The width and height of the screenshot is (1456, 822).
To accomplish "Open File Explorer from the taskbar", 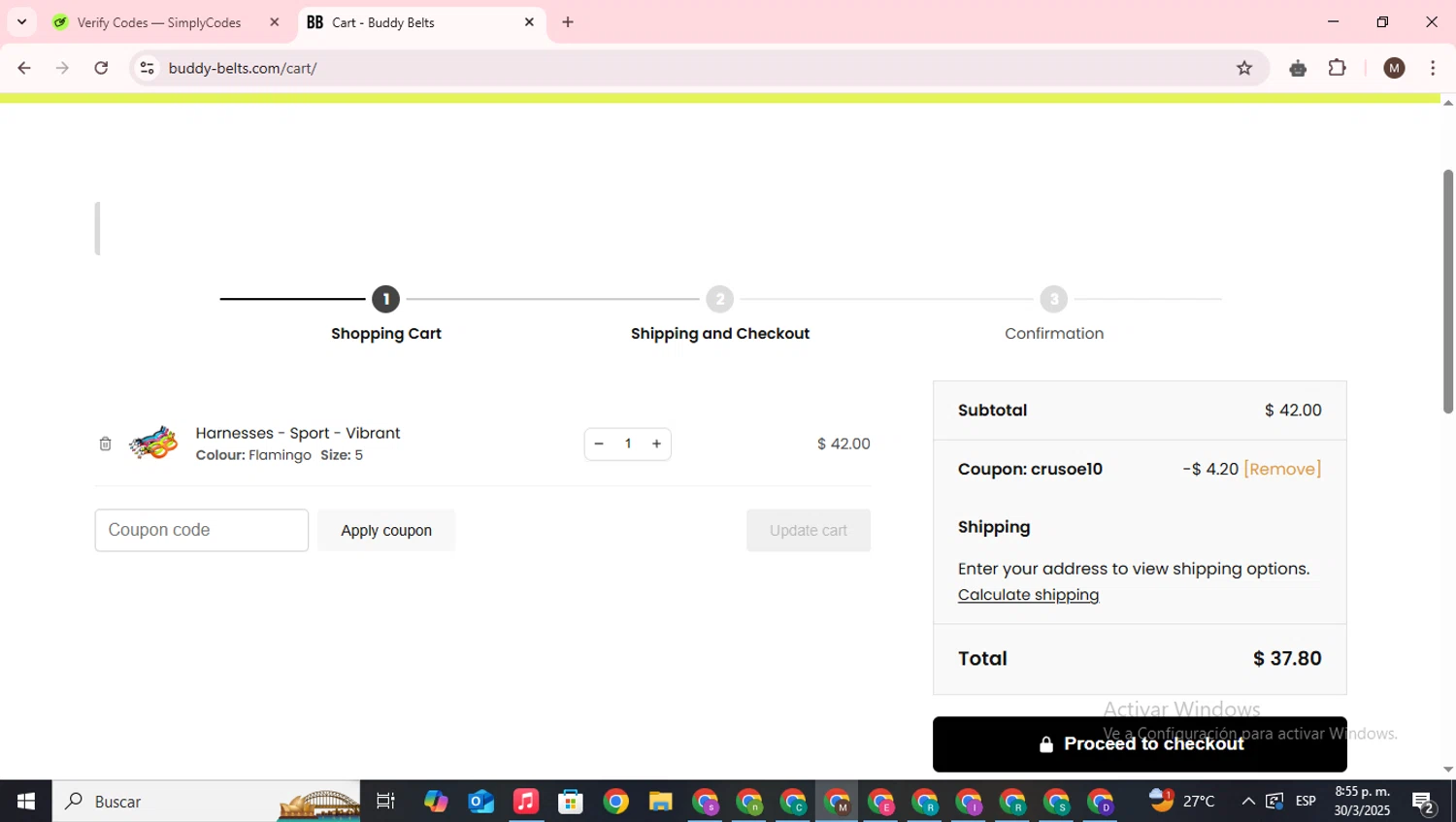I will point(661,802).
